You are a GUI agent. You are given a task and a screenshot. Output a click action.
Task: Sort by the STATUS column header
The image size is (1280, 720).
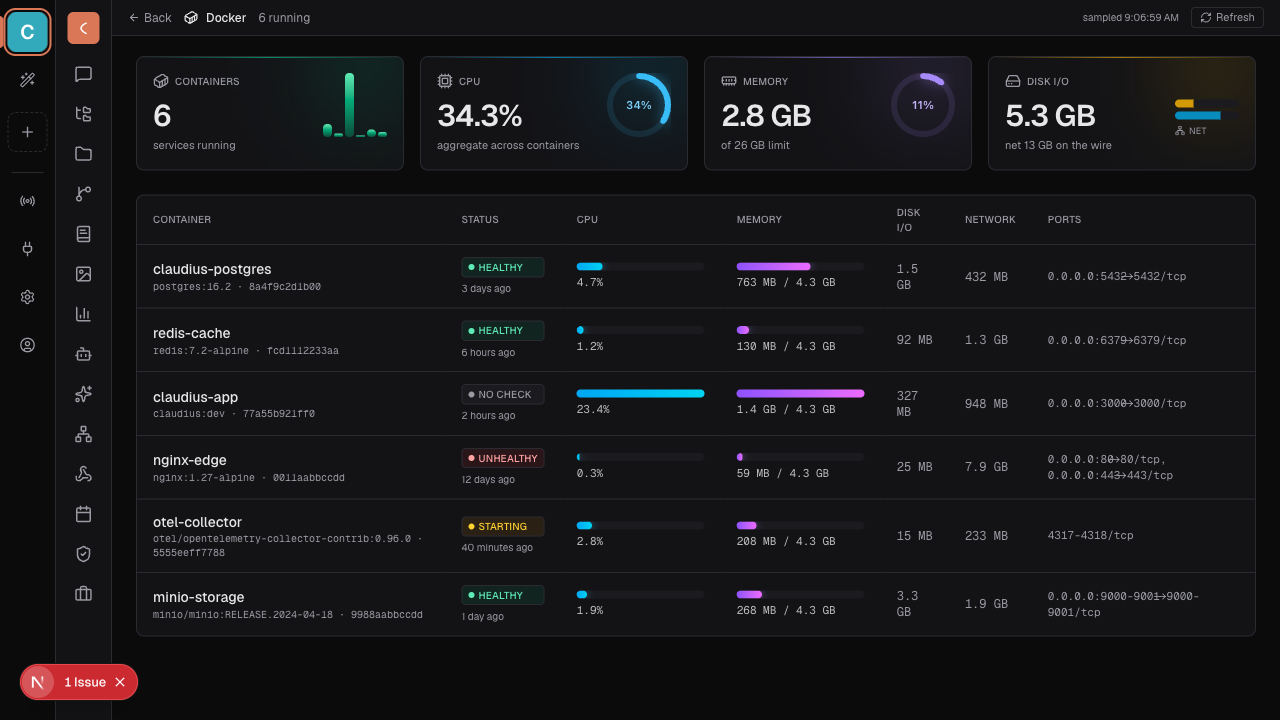480,220
